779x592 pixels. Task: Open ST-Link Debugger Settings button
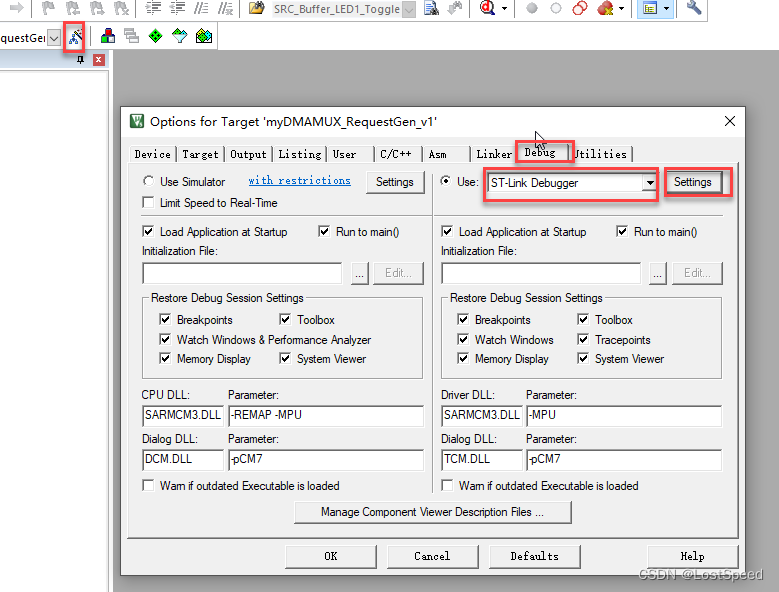[x=693, y=182]
